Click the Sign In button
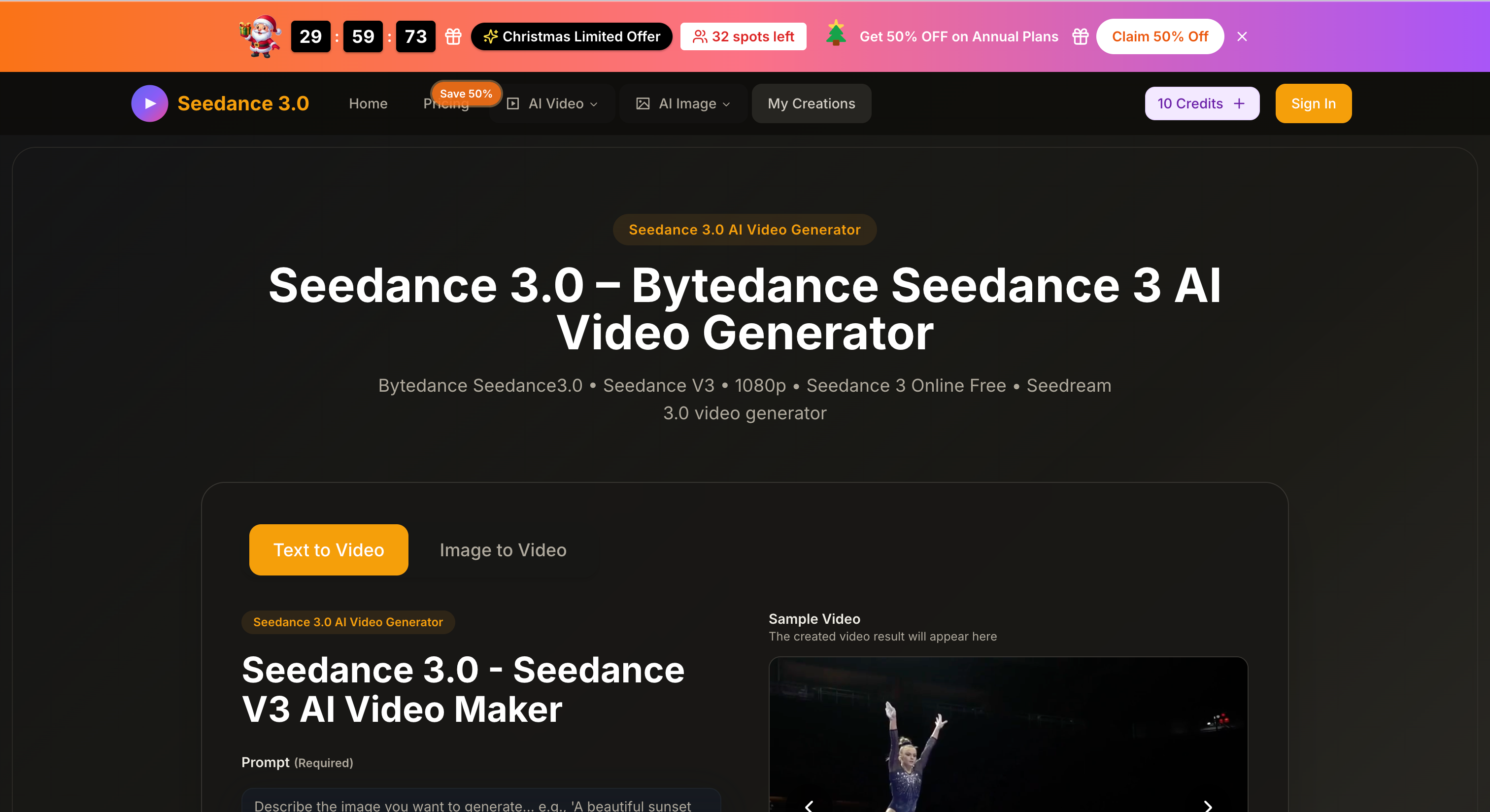 click(x=1313, y=103)
